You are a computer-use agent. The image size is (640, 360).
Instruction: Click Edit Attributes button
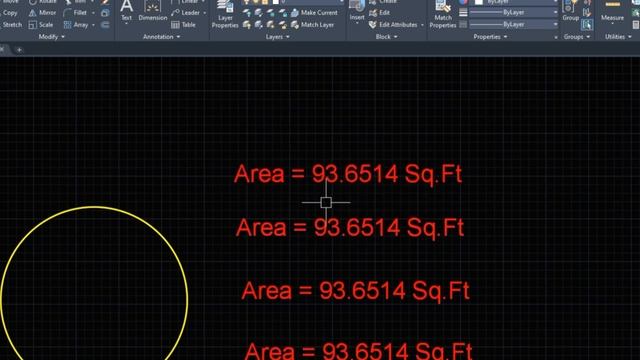(393, 25)
